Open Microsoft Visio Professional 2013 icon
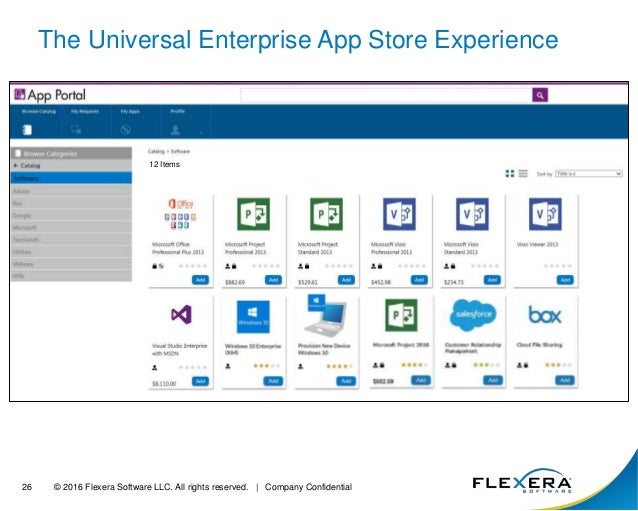Image resolution: width=638 pixels, height=511 pixels. [399, 214]
